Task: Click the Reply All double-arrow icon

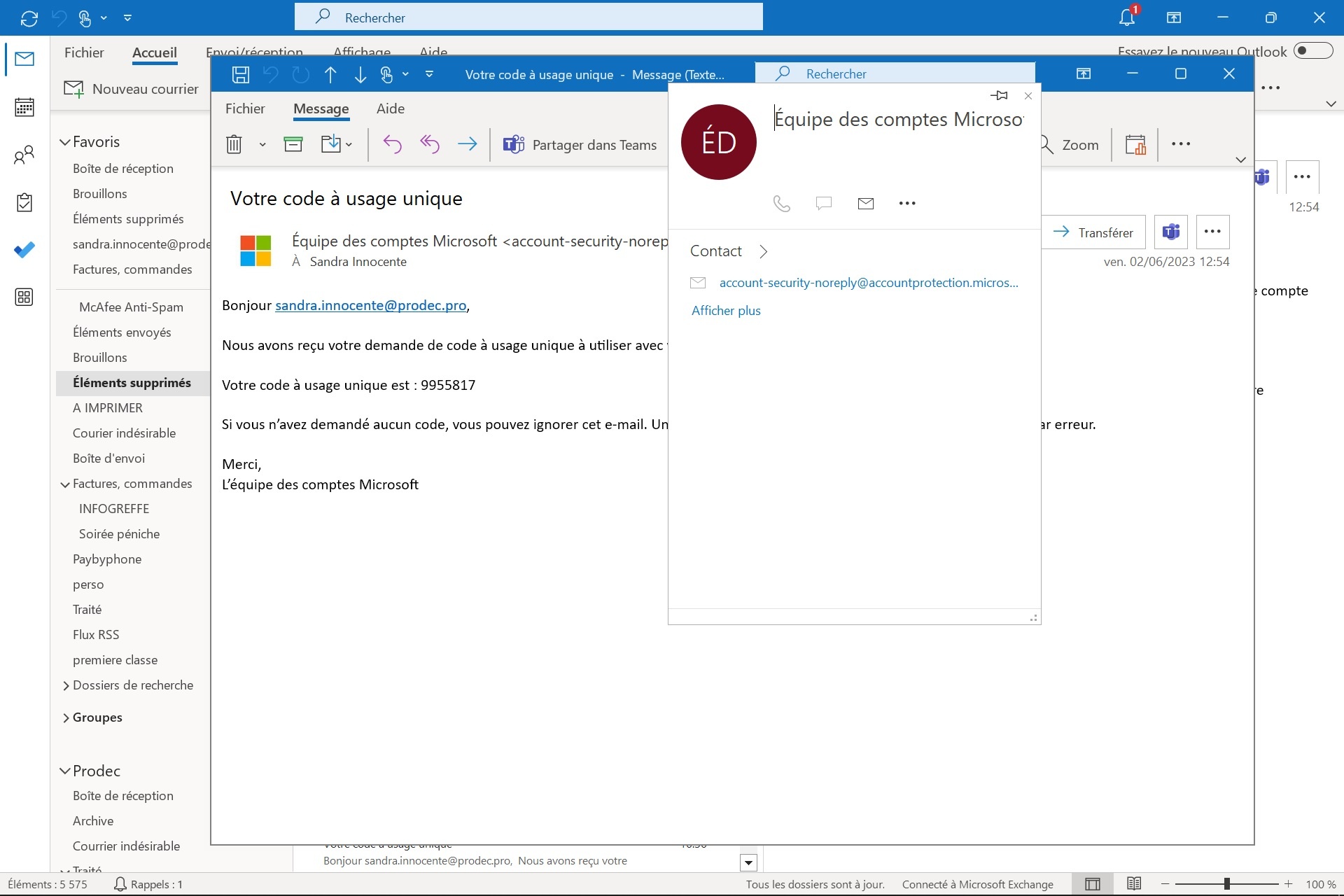Action: [429, 144]
